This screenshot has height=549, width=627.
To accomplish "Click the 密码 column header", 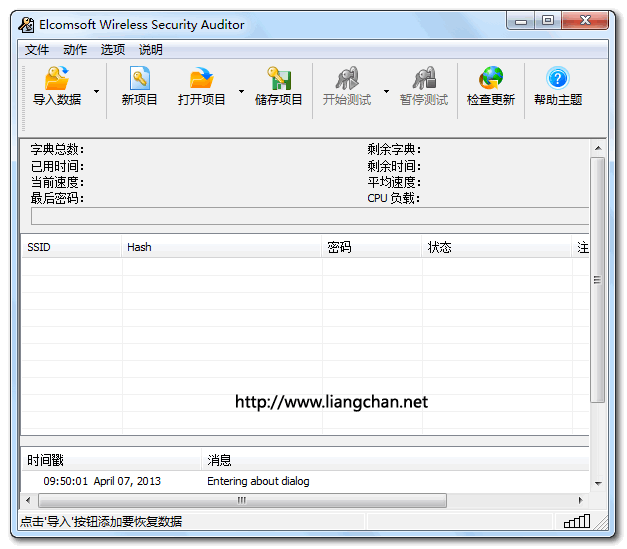I will click(372, 247).
